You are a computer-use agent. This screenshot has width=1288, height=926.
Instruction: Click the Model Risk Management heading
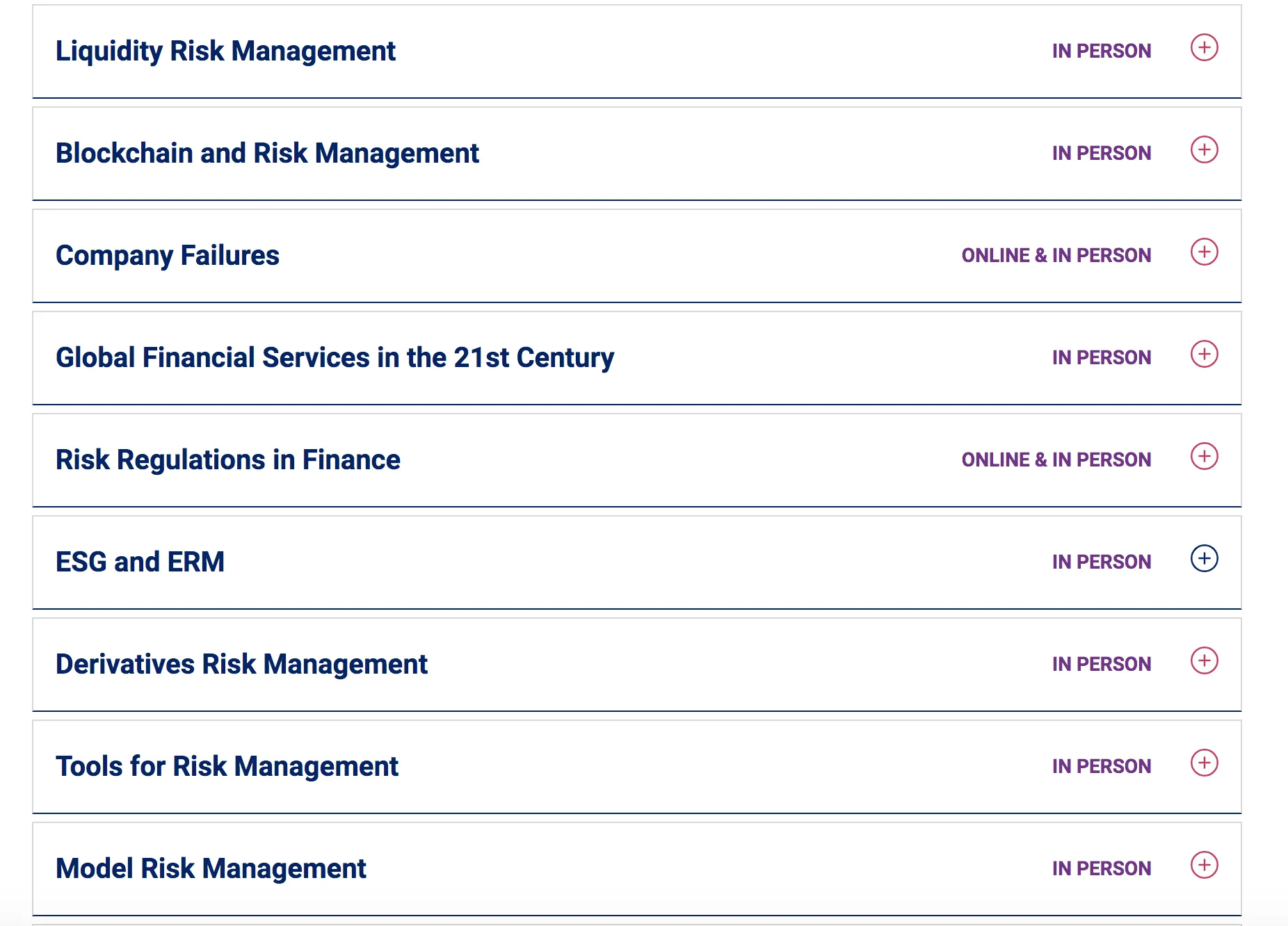pos(211,869)
